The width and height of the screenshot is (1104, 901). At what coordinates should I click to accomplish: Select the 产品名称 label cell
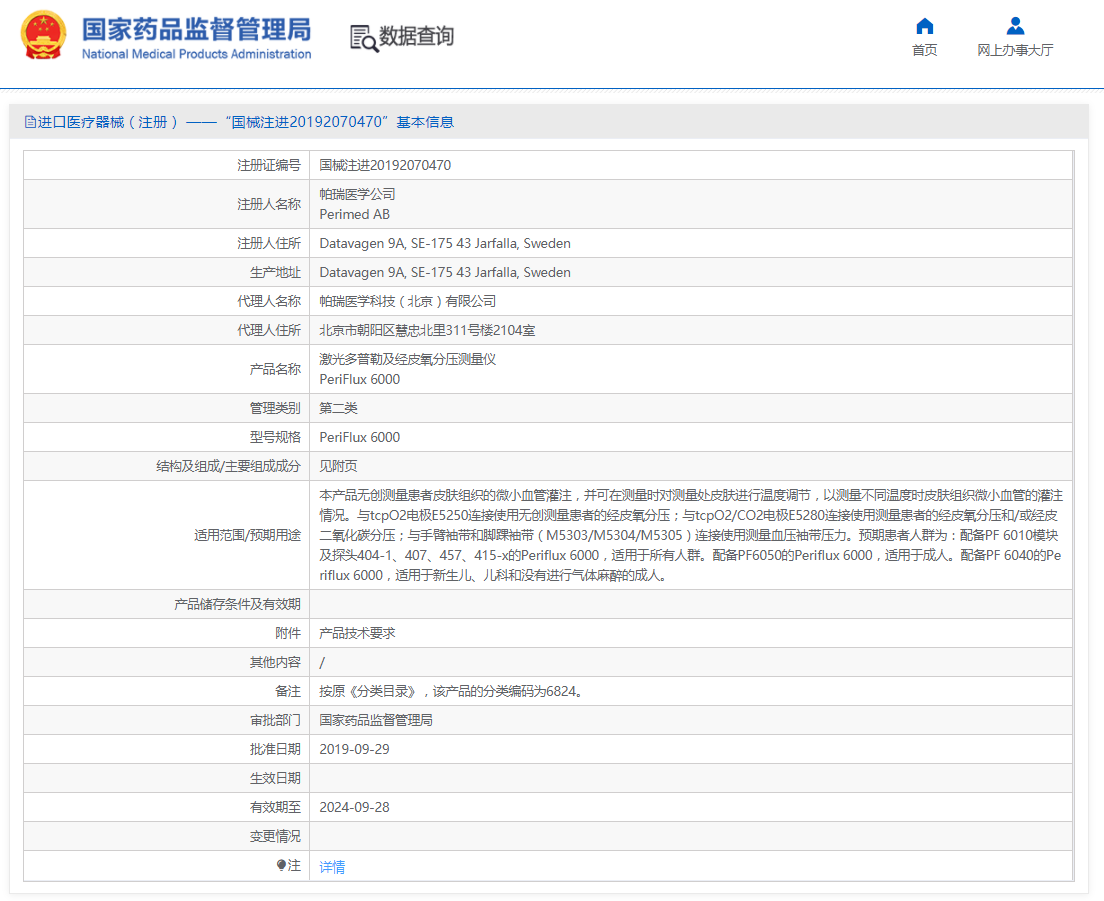coord(166,369)
